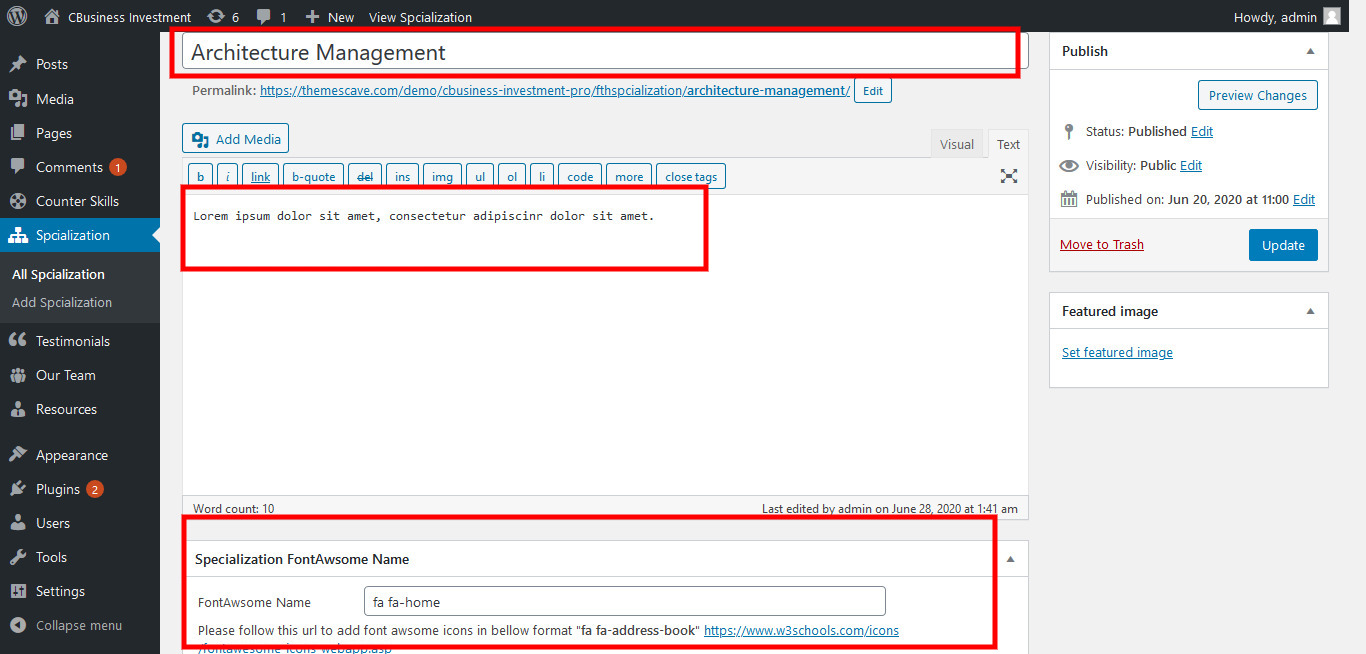The image size is (1366, 654).
Task: Click the Testimonials quote icon
Action: point(18,341)
